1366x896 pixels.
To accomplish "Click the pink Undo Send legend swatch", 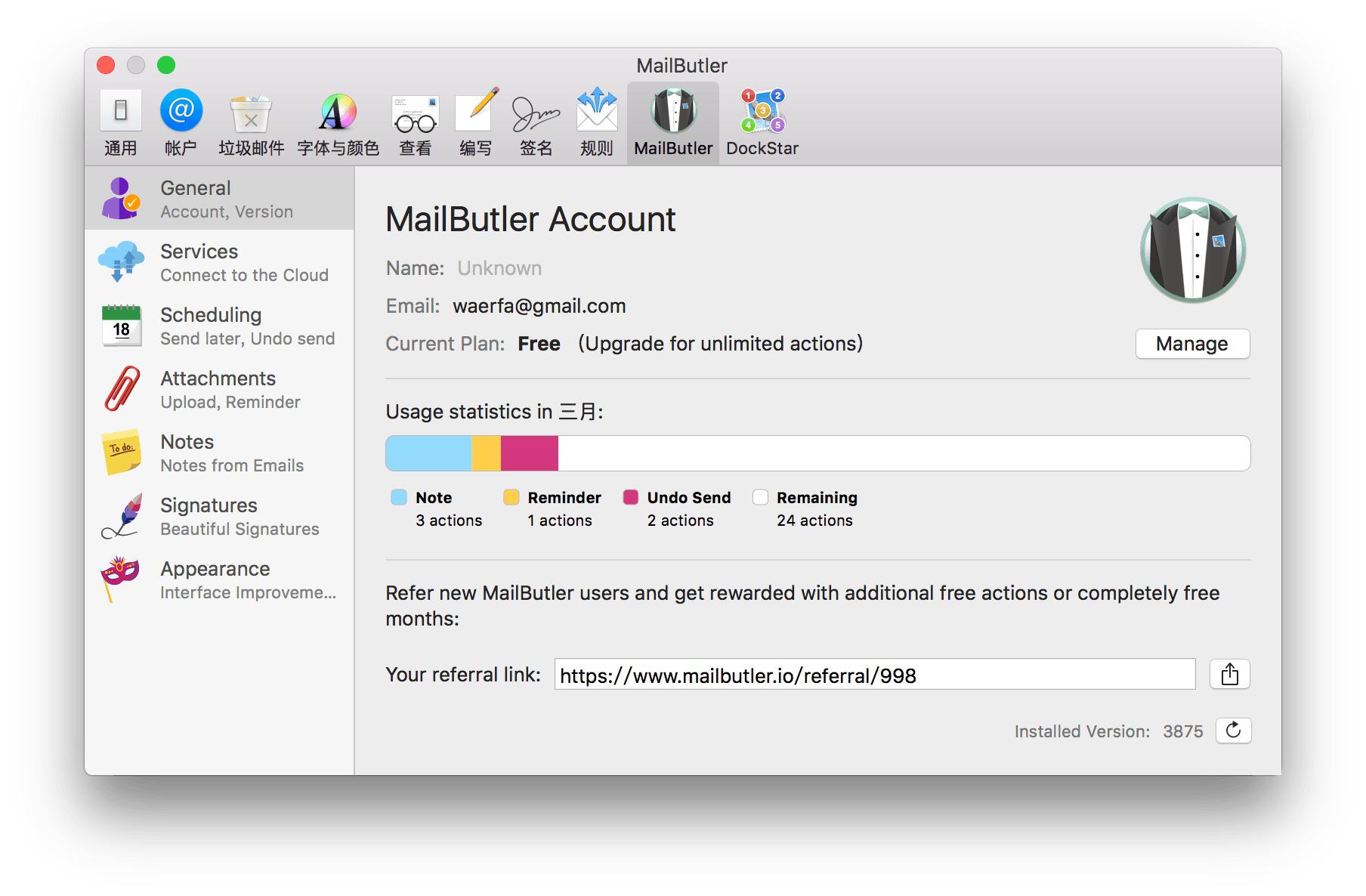I will (x=631, y=497).
